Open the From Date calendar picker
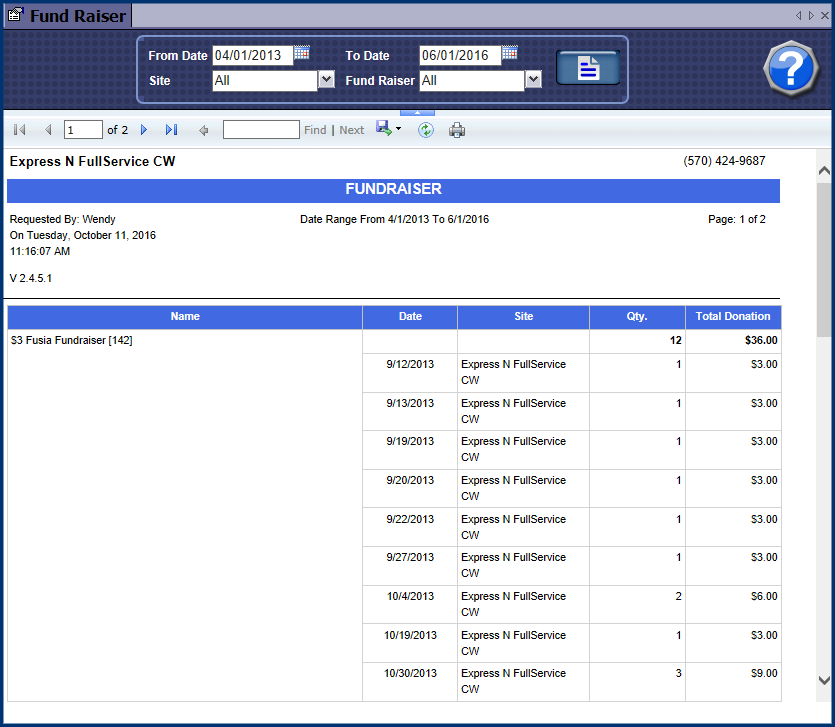 (302, 54)
